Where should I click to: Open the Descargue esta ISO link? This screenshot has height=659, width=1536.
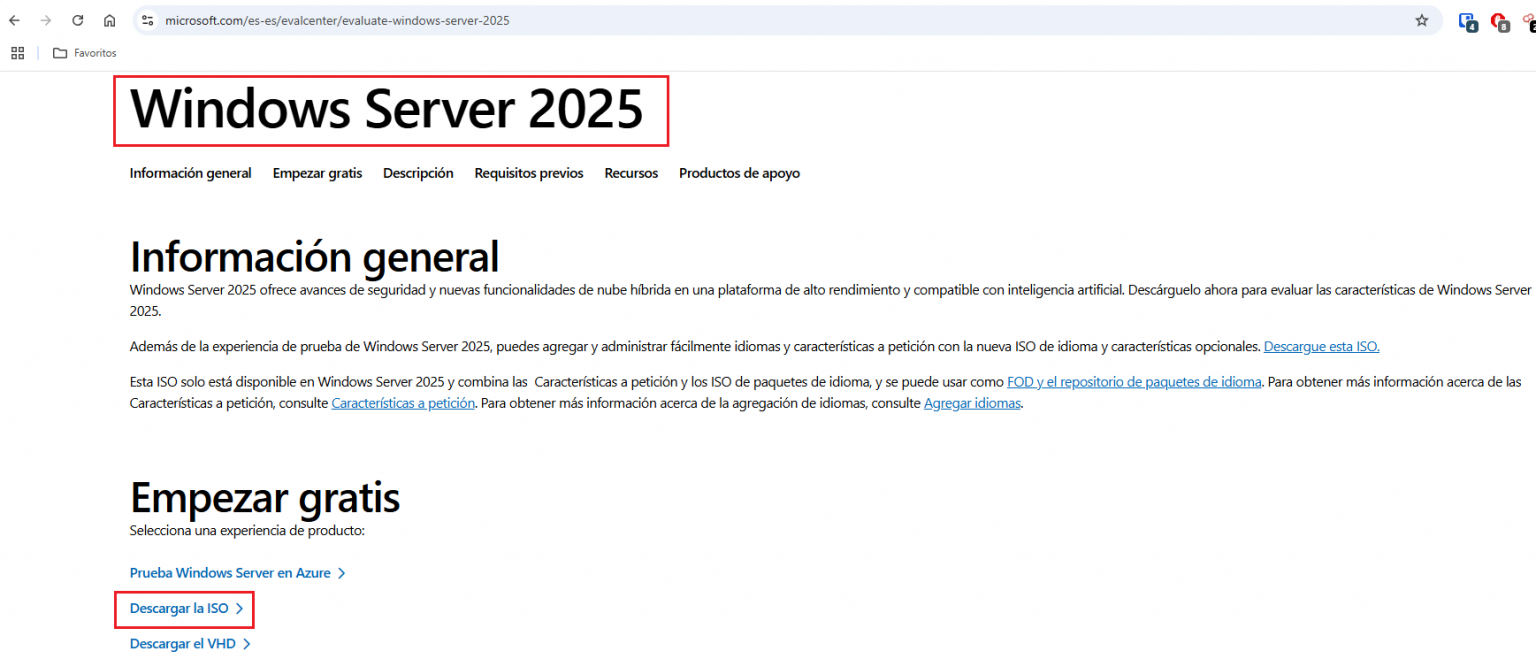pos(1321,347)
